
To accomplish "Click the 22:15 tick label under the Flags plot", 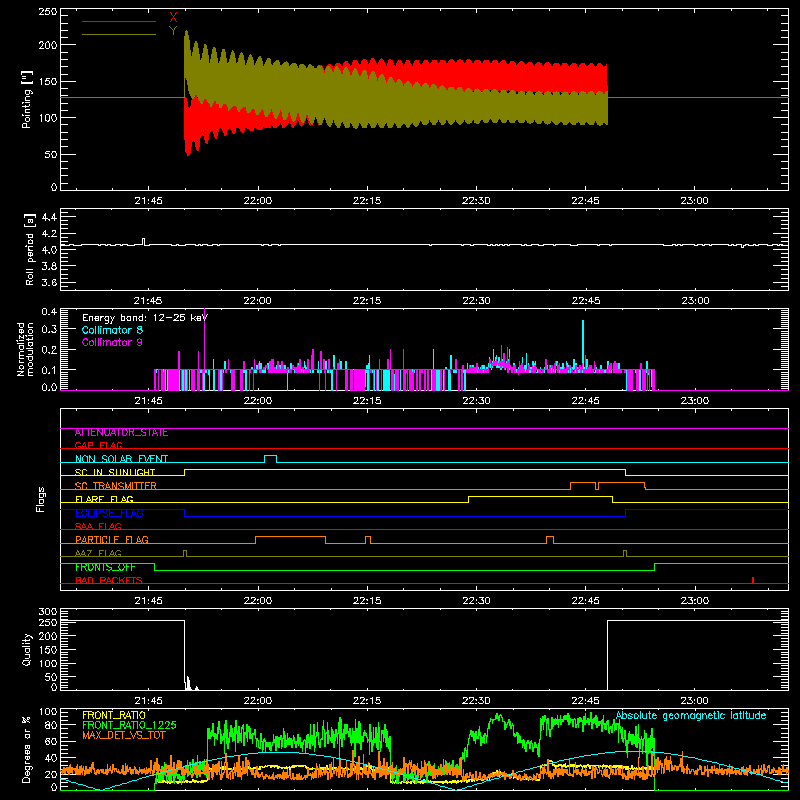I will point(367,601).
